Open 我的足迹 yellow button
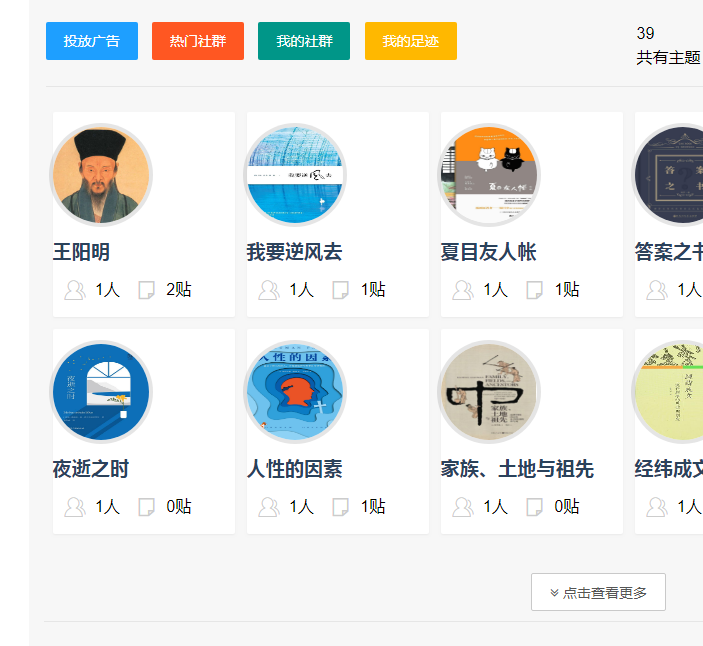This screenshot has height=646, width=703. click(x=410, y=41)
